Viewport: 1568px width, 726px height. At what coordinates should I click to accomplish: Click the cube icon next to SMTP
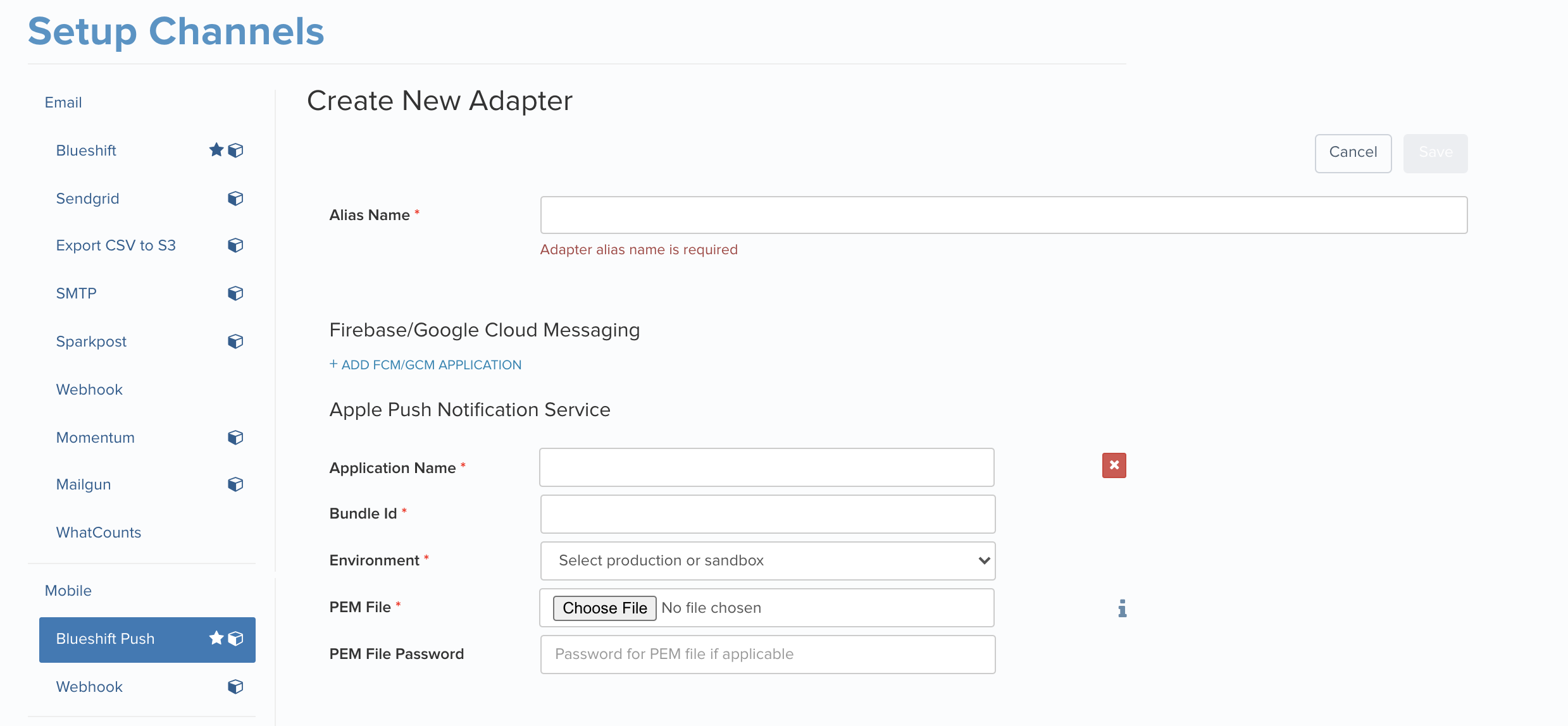point(235,293)
